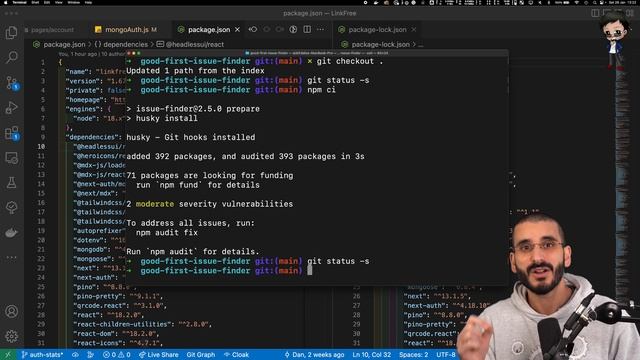Image resolution: width=640 pixels, height=360 pixels.
Task: Close the package-lock.json tab
Action: click(413, 29)
